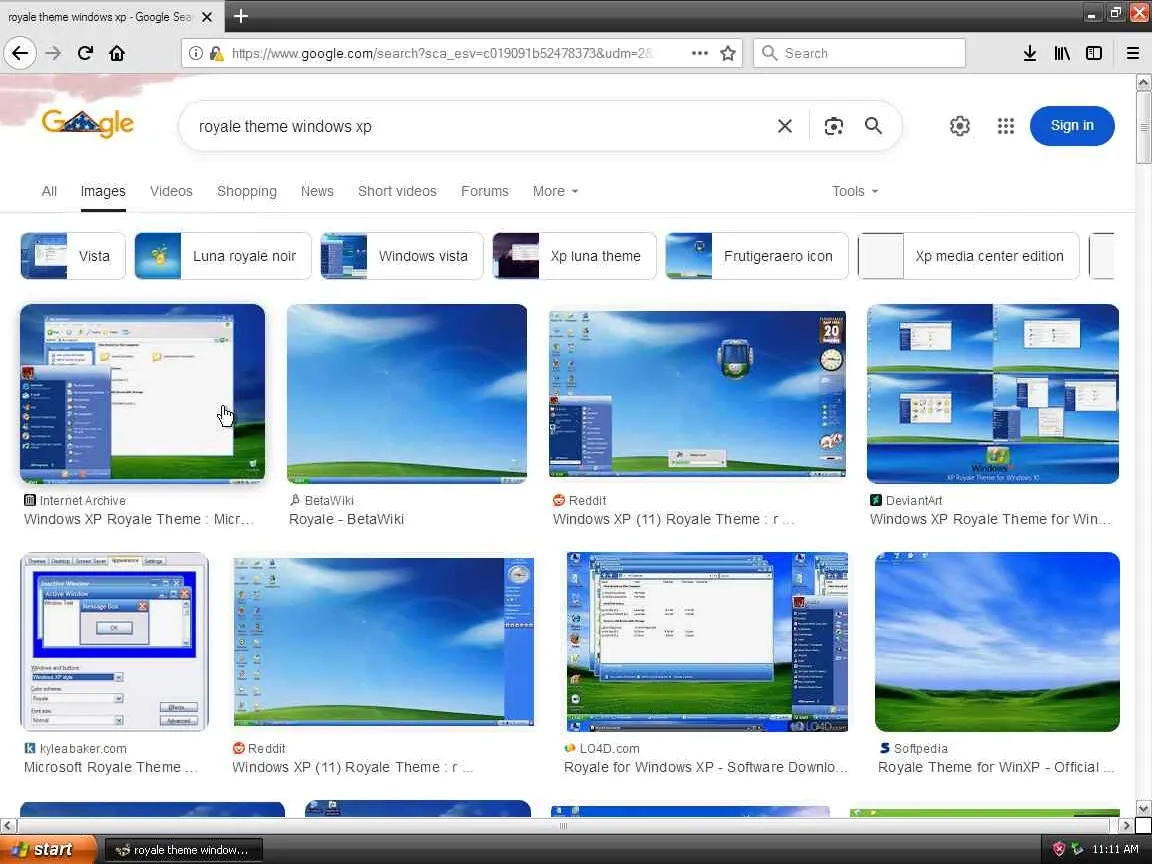The image size is (1152, 864).
Task: Open the Softpedia Royale Theme thumbnail
Action: pyautogui.click(x=997, y=642)
